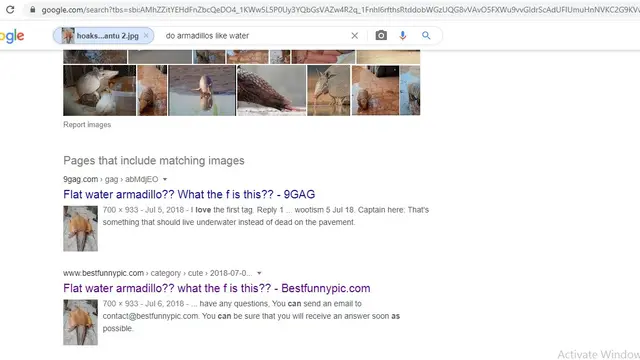
Task: Open the armadillo reflected in water thumbnail
Action: 202,90
